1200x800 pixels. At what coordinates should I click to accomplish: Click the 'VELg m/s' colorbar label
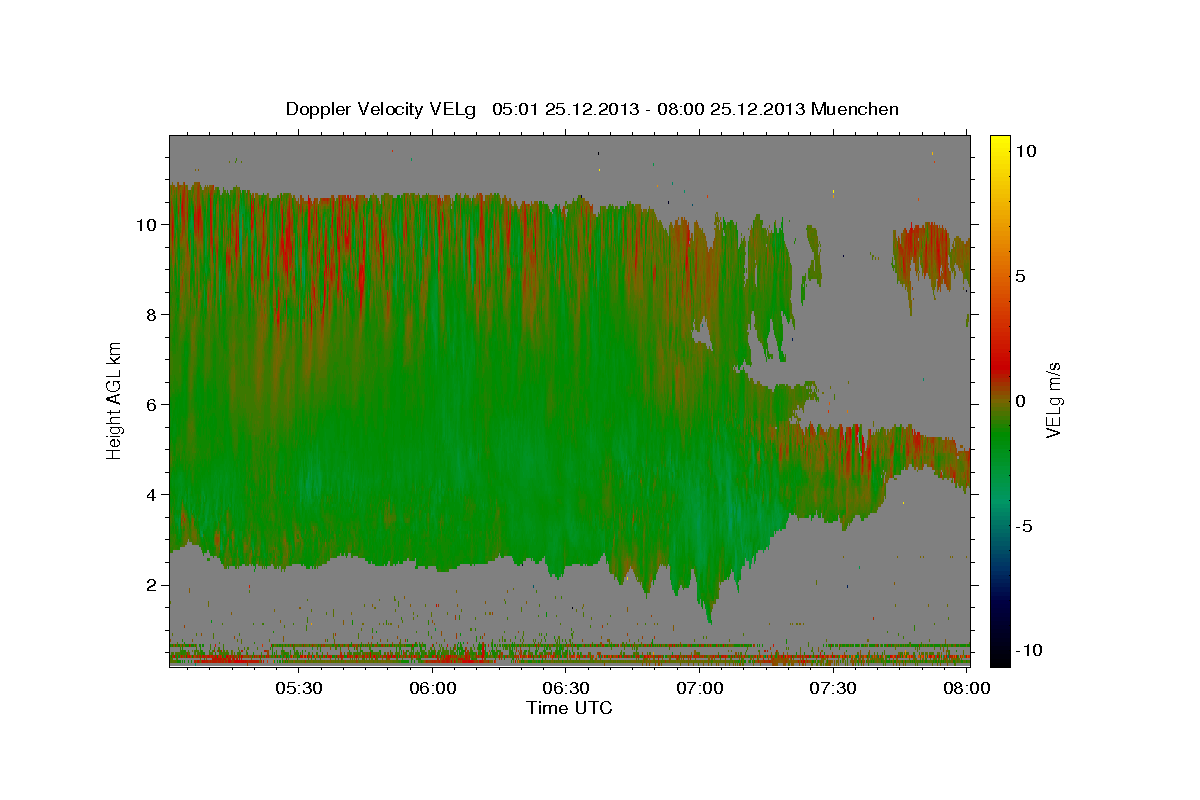1053,400
